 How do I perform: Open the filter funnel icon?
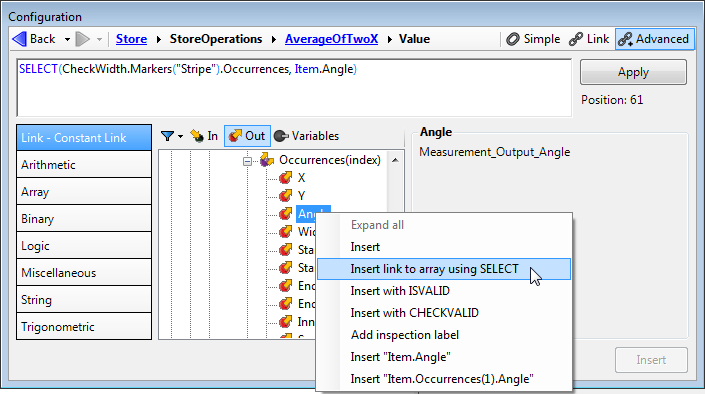(167, 136)
